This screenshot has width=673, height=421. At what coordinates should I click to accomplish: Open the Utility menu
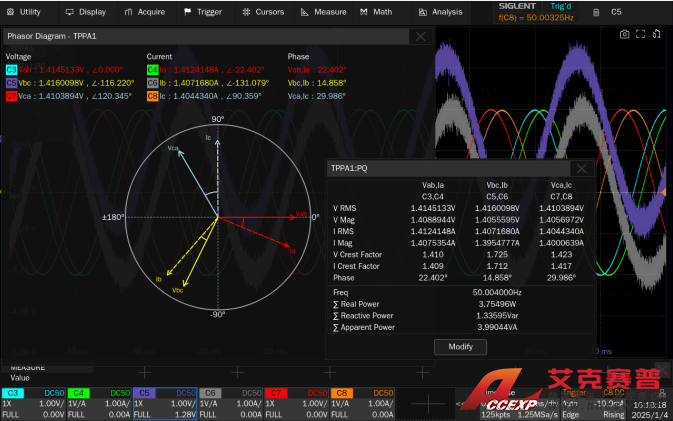pyautogui.click(x=24, y=12)
